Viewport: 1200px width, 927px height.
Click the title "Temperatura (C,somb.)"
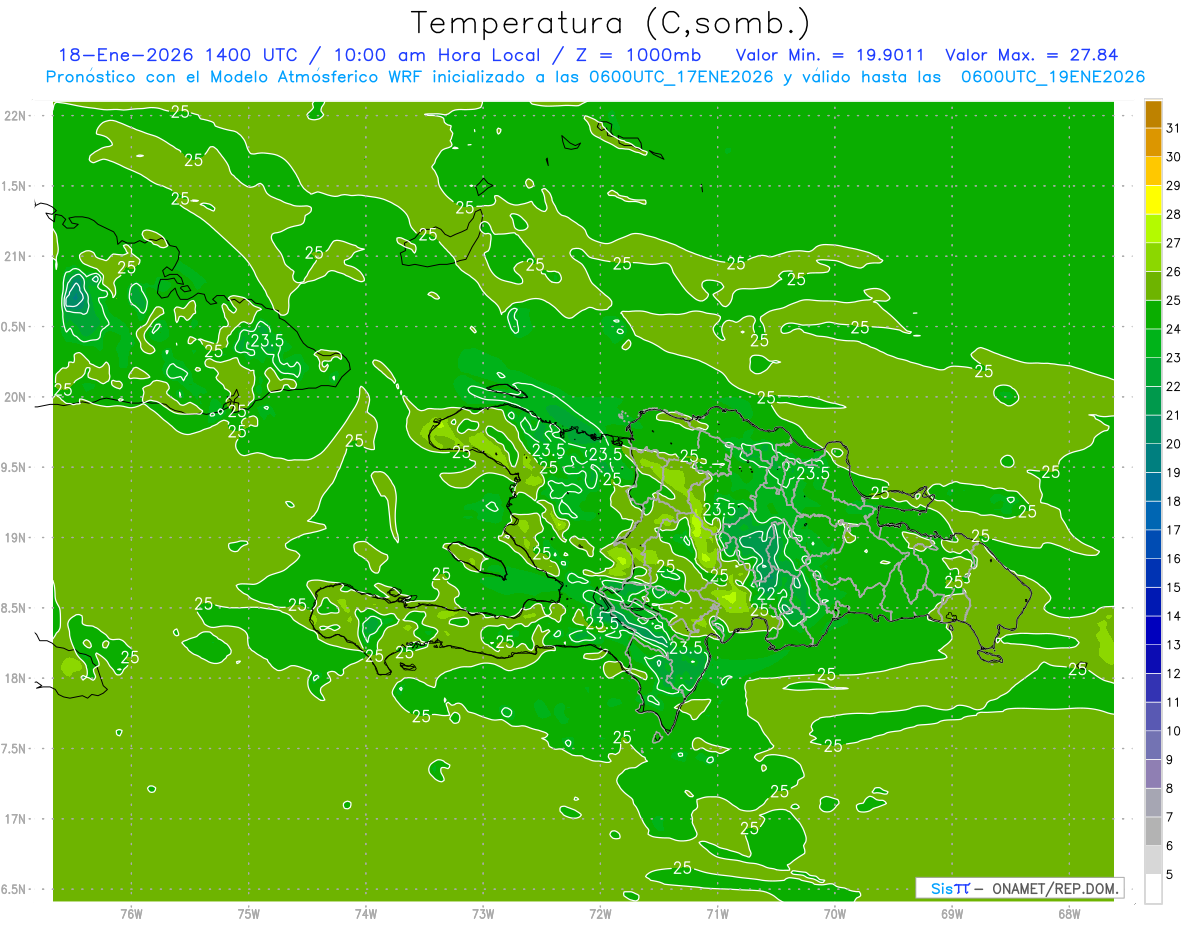point(610,24)
